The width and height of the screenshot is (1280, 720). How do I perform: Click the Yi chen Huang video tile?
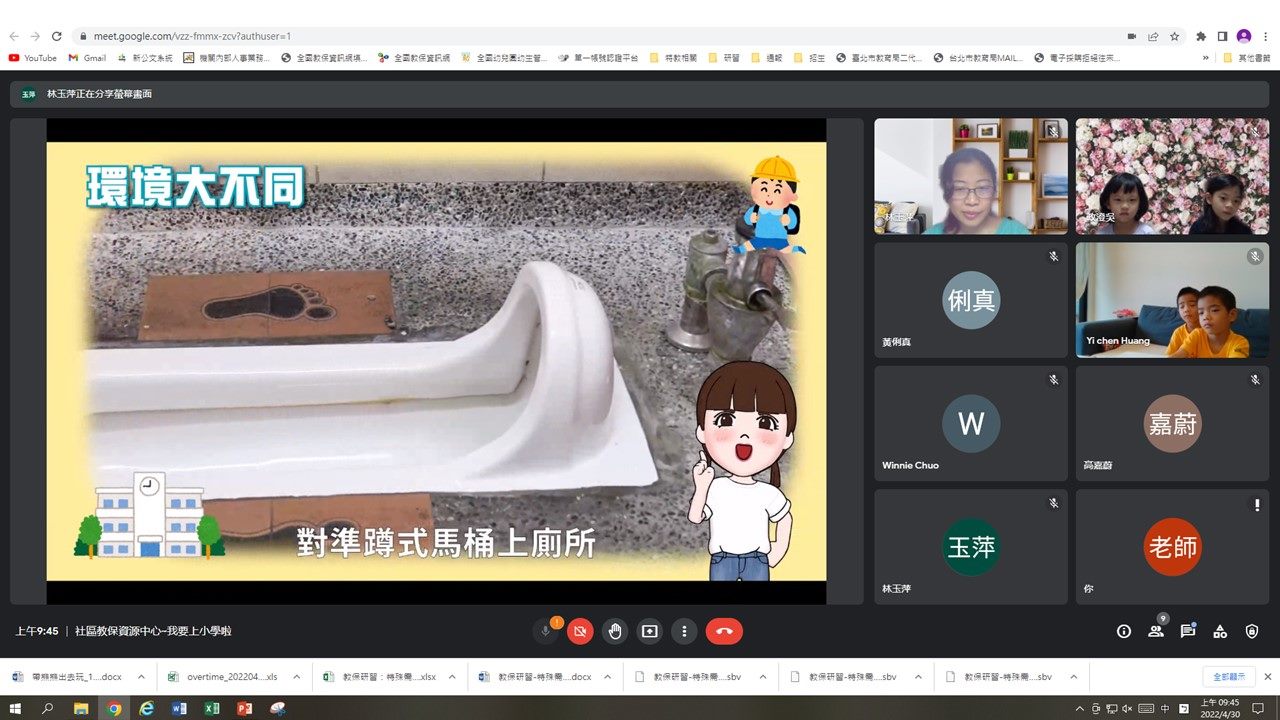1172,300
